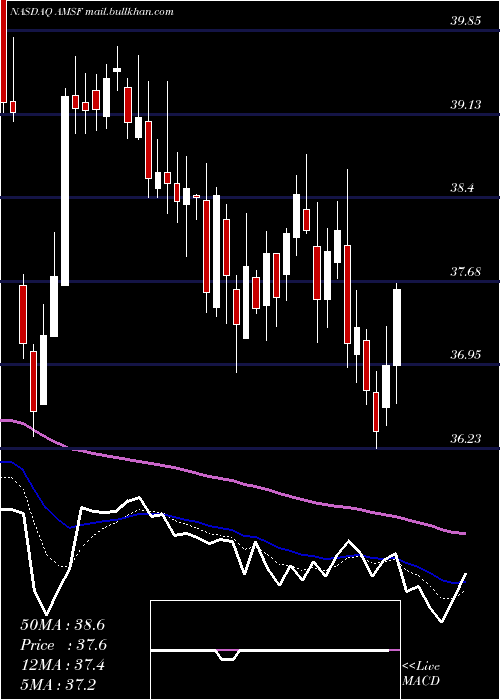Select the 39.85 price level label
The width and height of the screenshot is (500, 700).
tap(466, 21)
